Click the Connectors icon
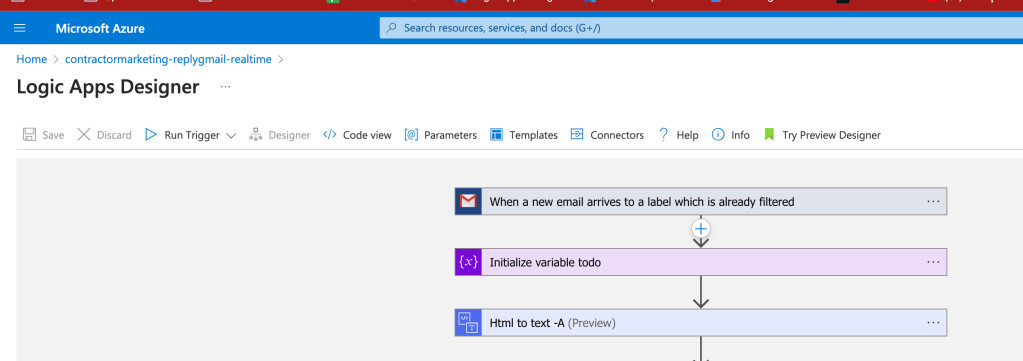 point(577,134)
